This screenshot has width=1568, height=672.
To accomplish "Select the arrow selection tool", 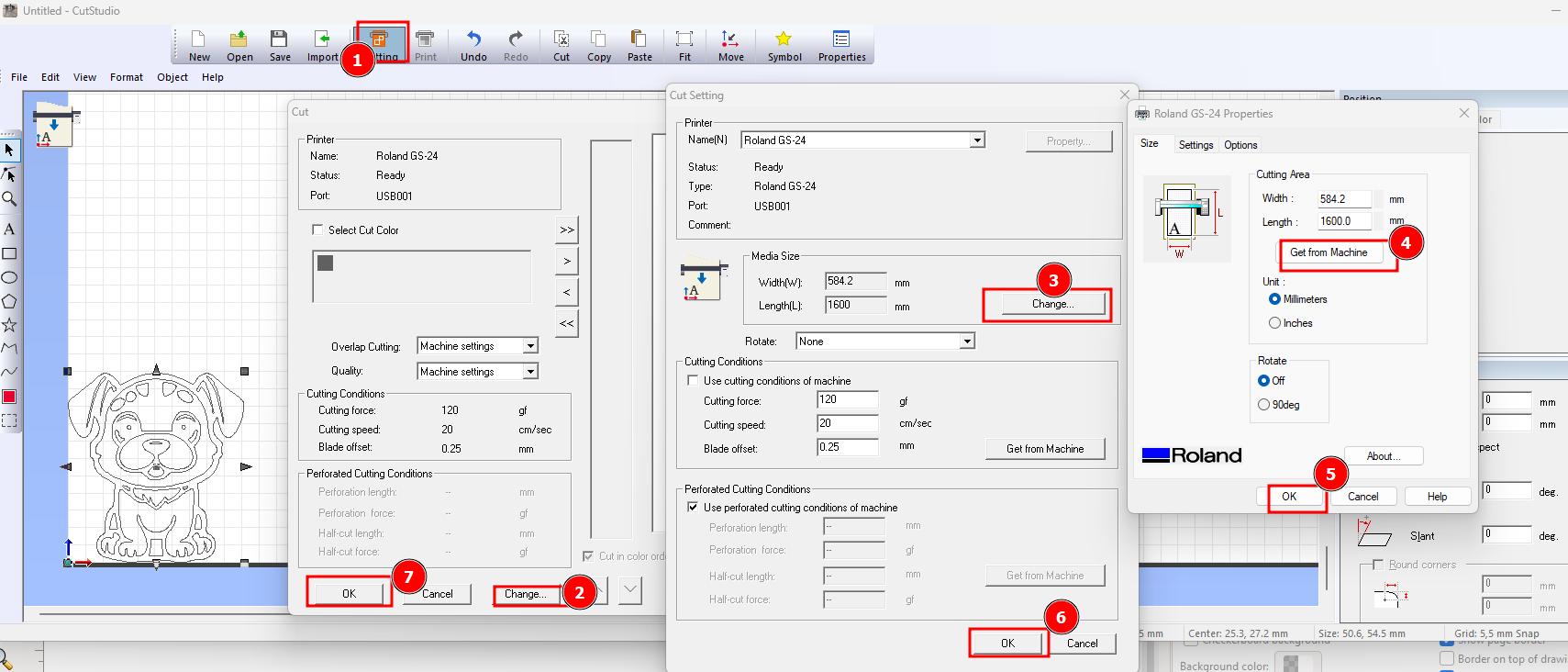I will 9,150.
